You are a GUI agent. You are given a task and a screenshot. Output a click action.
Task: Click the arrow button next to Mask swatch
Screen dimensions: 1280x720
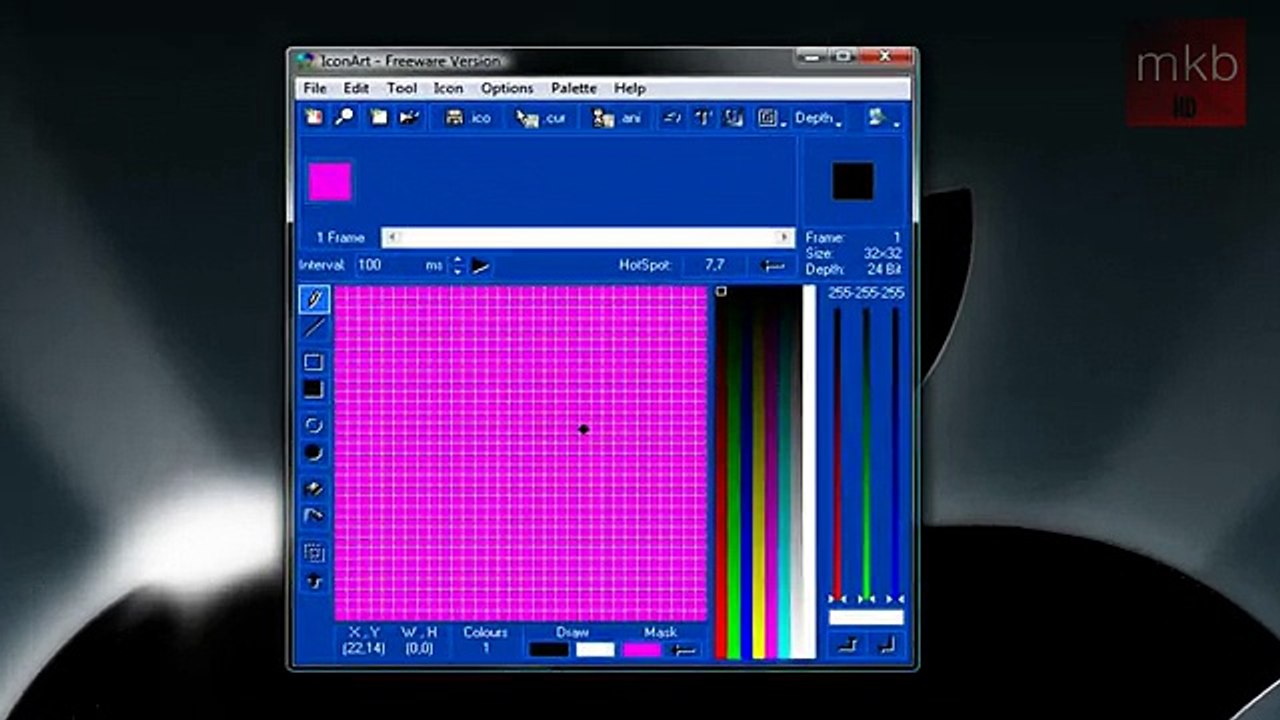[683, 649]
